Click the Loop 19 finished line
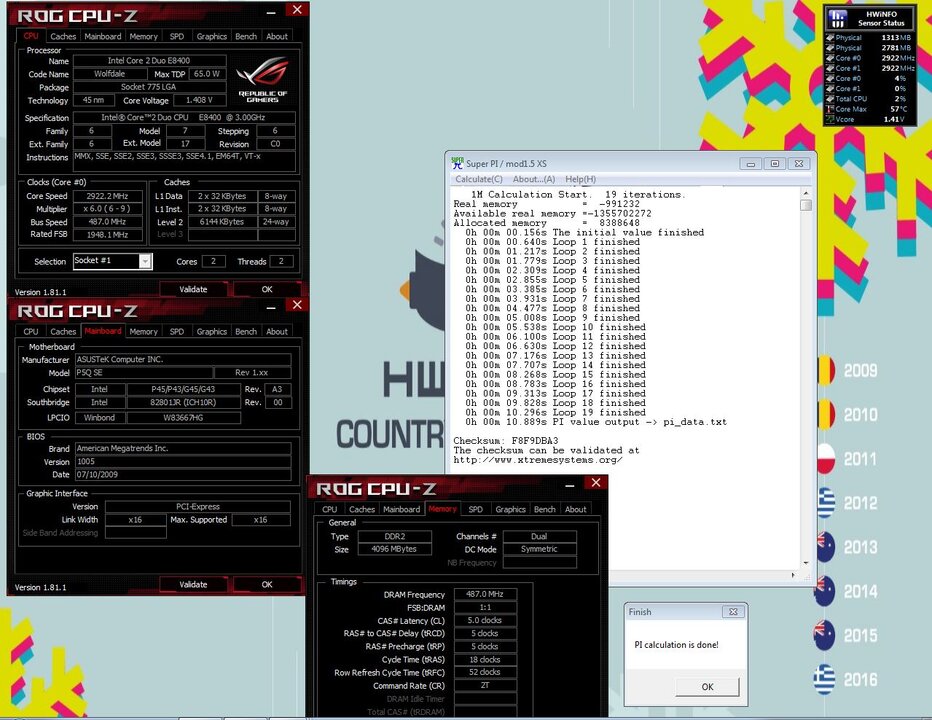Image resolution: width=932 pixels, height=720 pixels. coord(553,412)
